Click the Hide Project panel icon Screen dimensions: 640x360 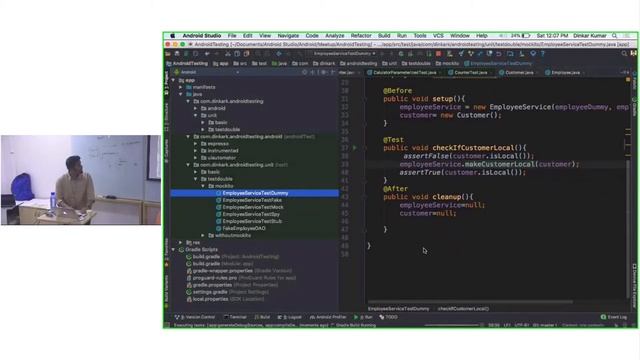click(x=333, y=72)
